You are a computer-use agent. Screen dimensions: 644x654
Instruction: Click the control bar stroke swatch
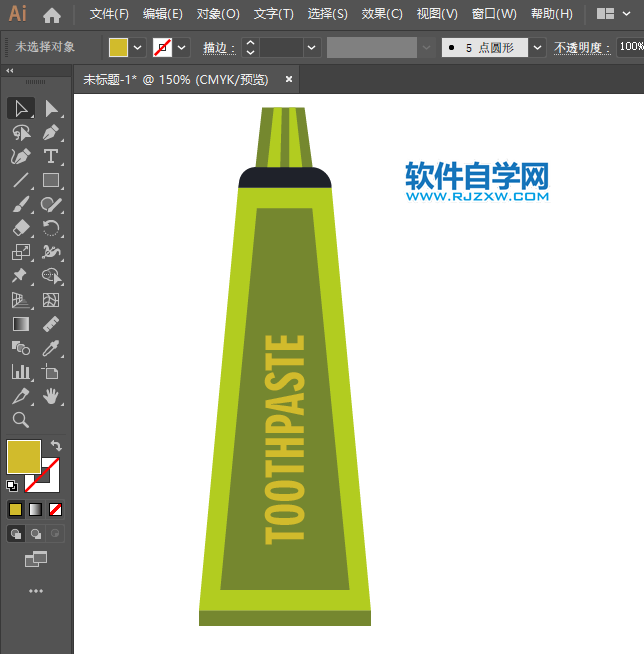coord(163,48)
